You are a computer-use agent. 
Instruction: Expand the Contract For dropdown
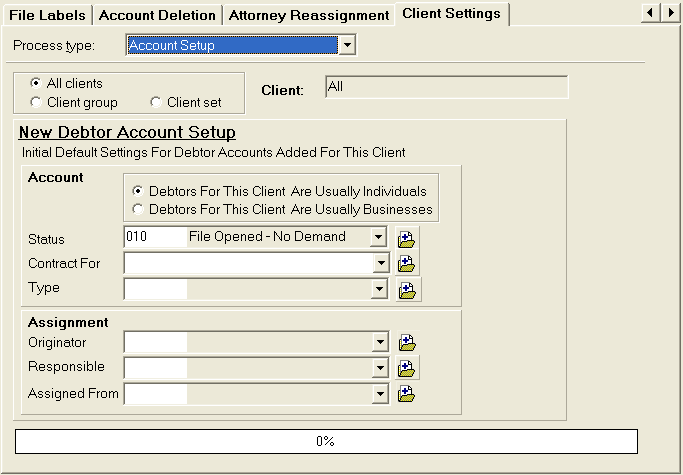[x=379, y=263]
